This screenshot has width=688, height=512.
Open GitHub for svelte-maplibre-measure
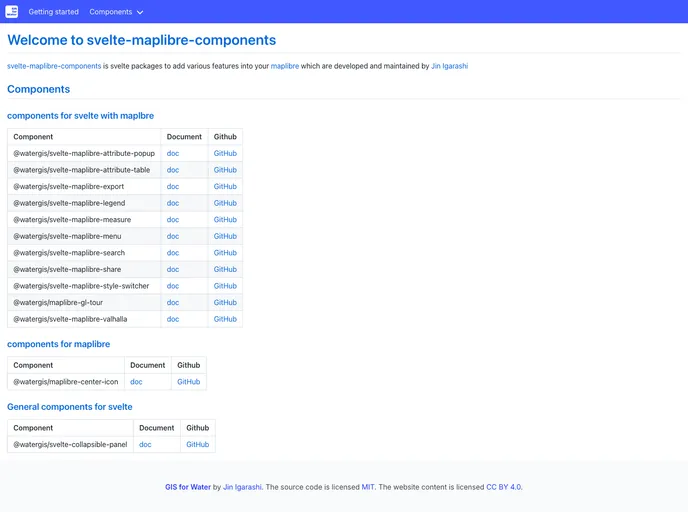point(225,220)
